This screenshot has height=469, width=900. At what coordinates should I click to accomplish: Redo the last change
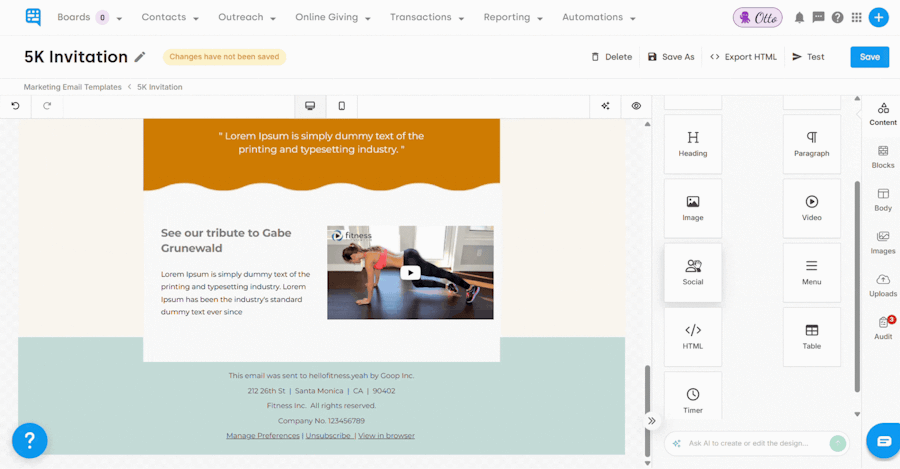pyautogui.click(x=47, y=106)
